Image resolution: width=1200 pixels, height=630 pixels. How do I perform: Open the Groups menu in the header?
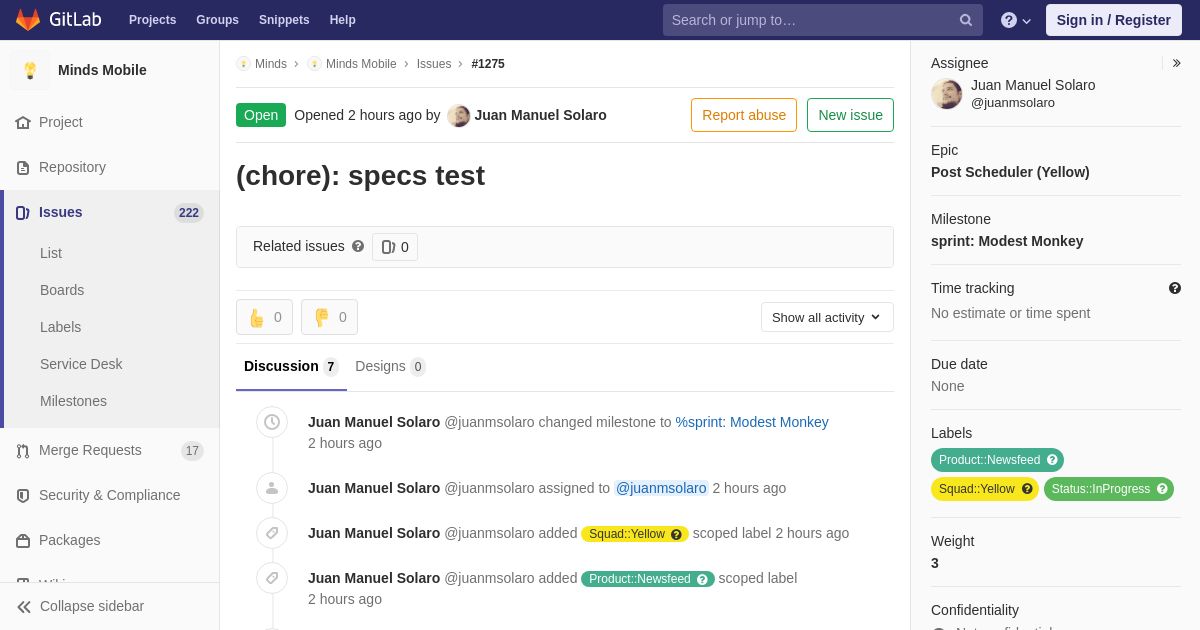point(217,20)
